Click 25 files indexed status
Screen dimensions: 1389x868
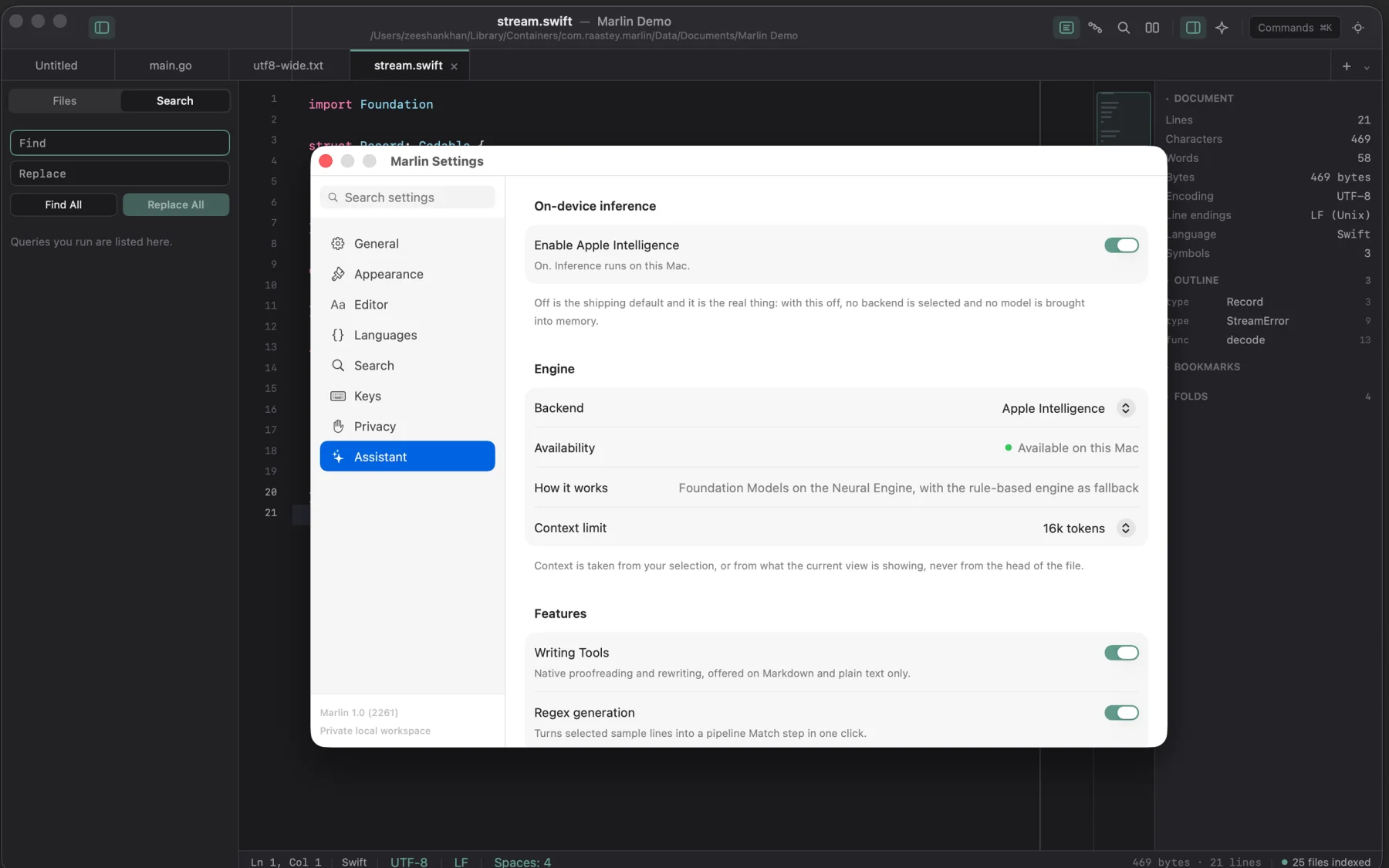pyautogui.click(x=1326, y=862)
